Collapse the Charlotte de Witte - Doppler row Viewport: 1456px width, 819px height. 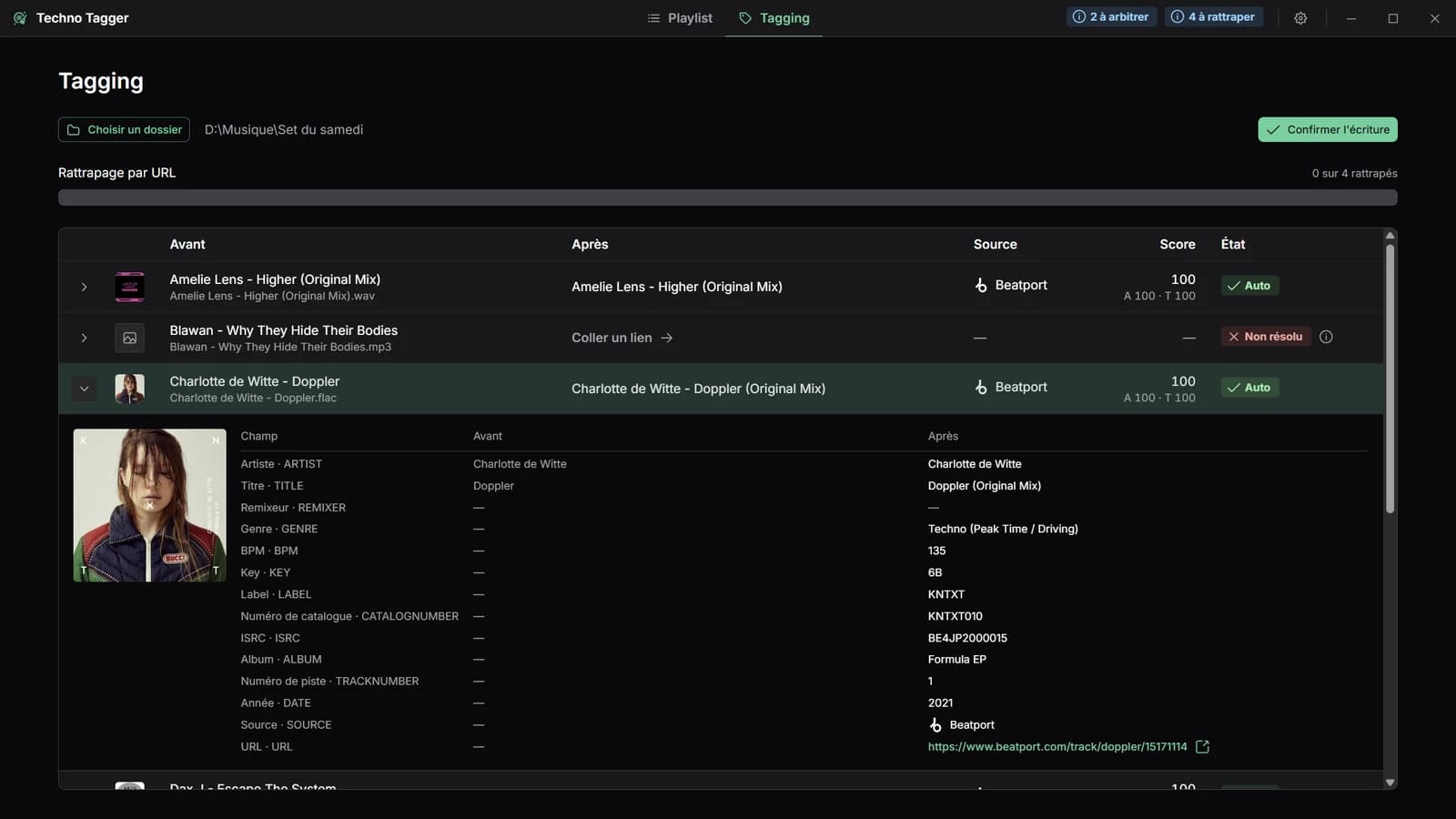pos(84,389)
